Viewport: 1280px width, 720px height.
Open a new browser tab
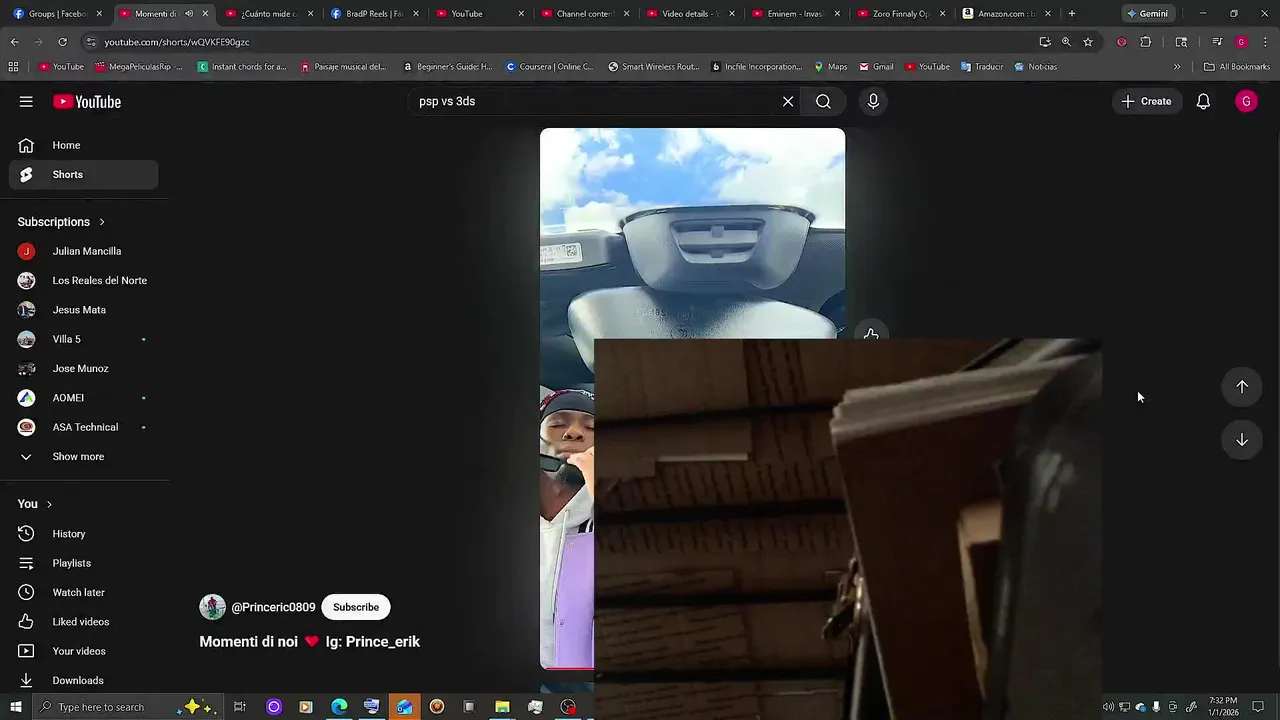click(1072, 14)
